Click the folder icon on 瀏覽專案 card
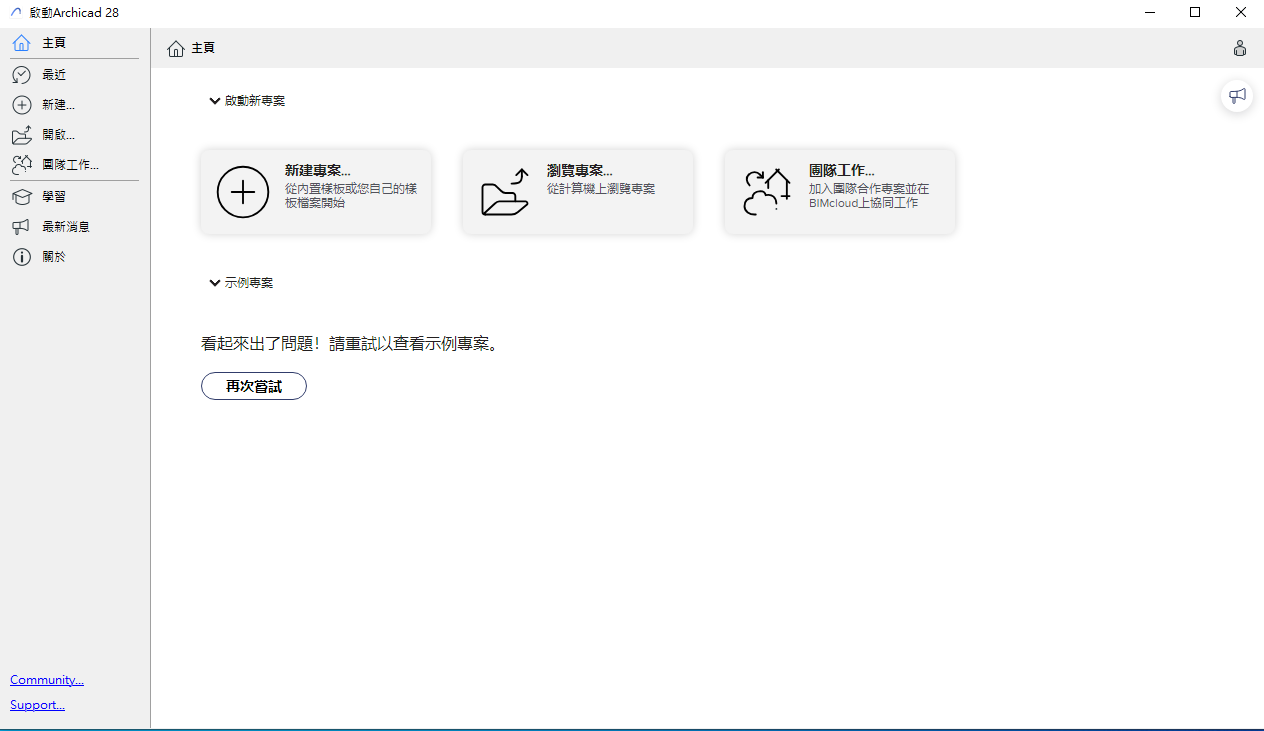 tap(505, 192)
